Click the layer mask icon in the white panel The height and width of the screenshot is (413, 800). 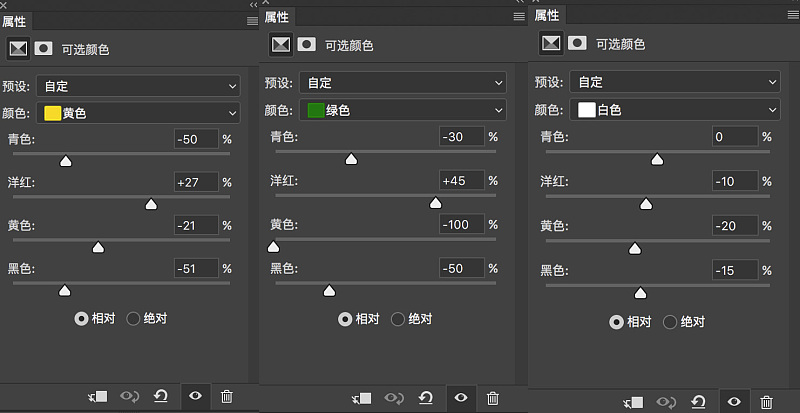point(577,43)
